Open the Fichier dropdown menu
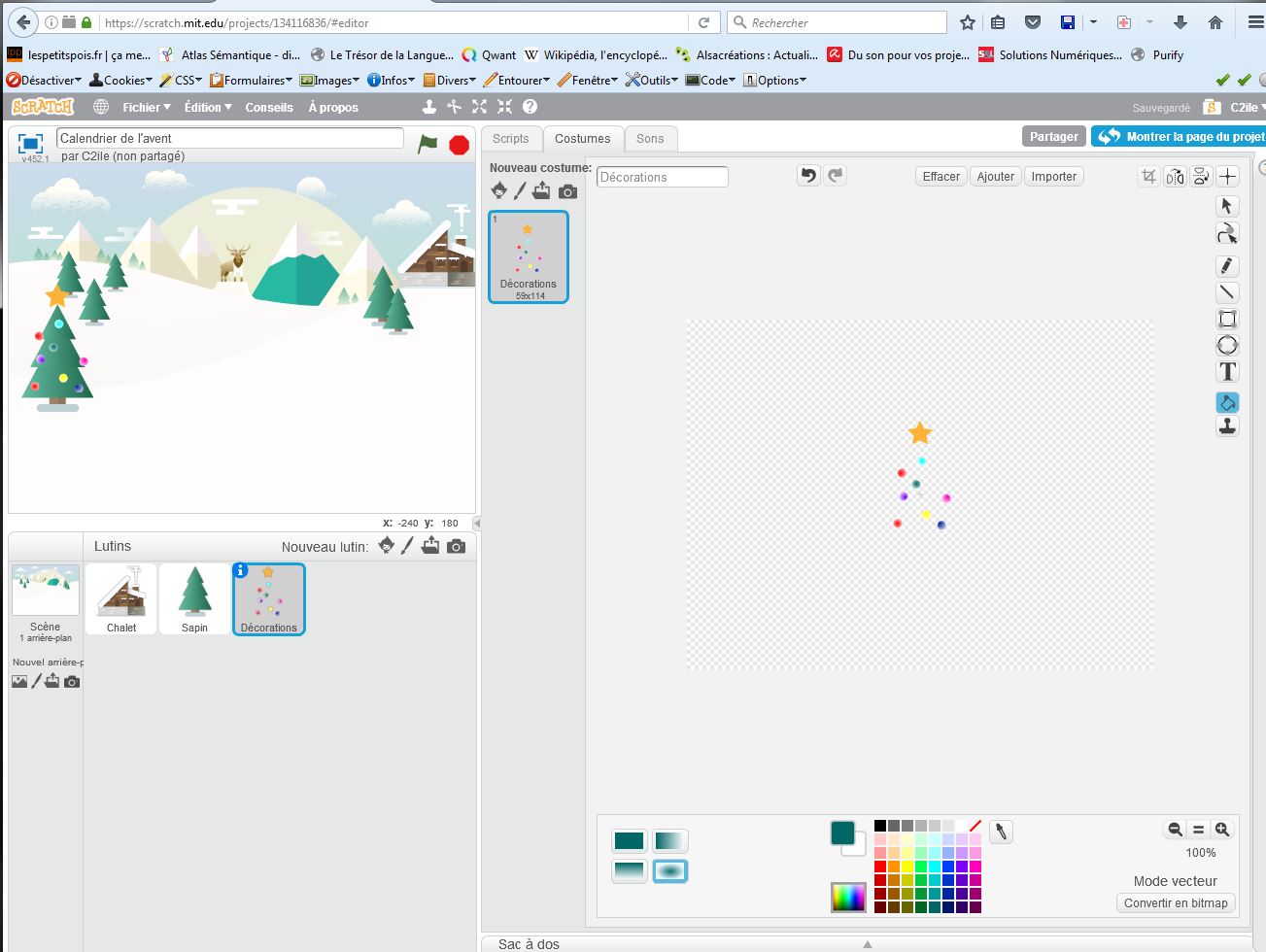 point(146,107)
